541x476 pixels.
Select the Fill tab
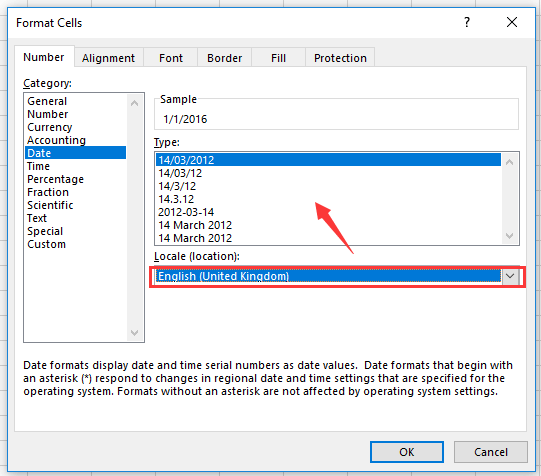pos(278,58)
